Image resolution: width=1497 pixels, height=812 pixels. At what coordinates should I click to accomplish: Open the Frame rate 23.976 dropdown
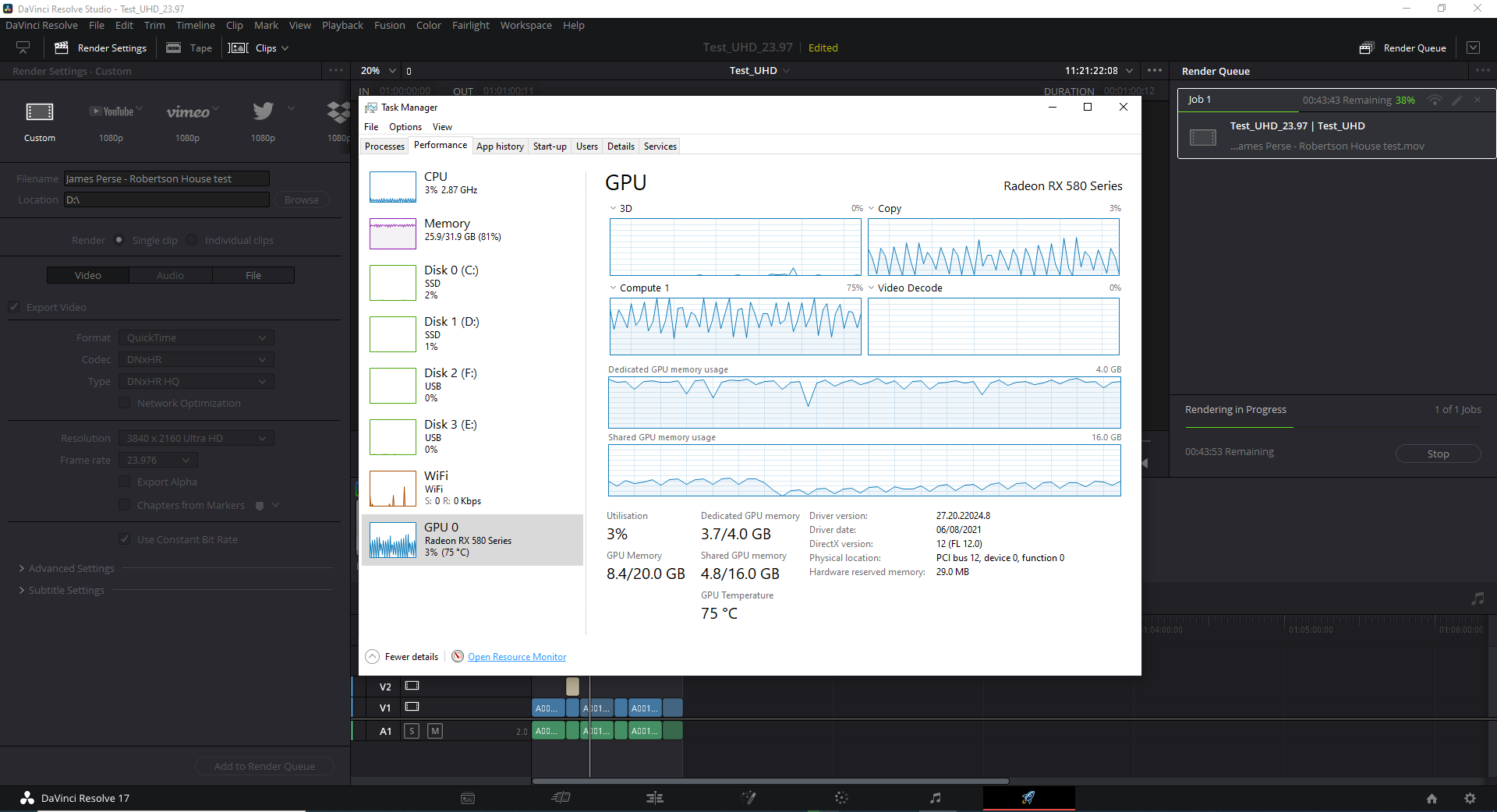coord(158,460)
